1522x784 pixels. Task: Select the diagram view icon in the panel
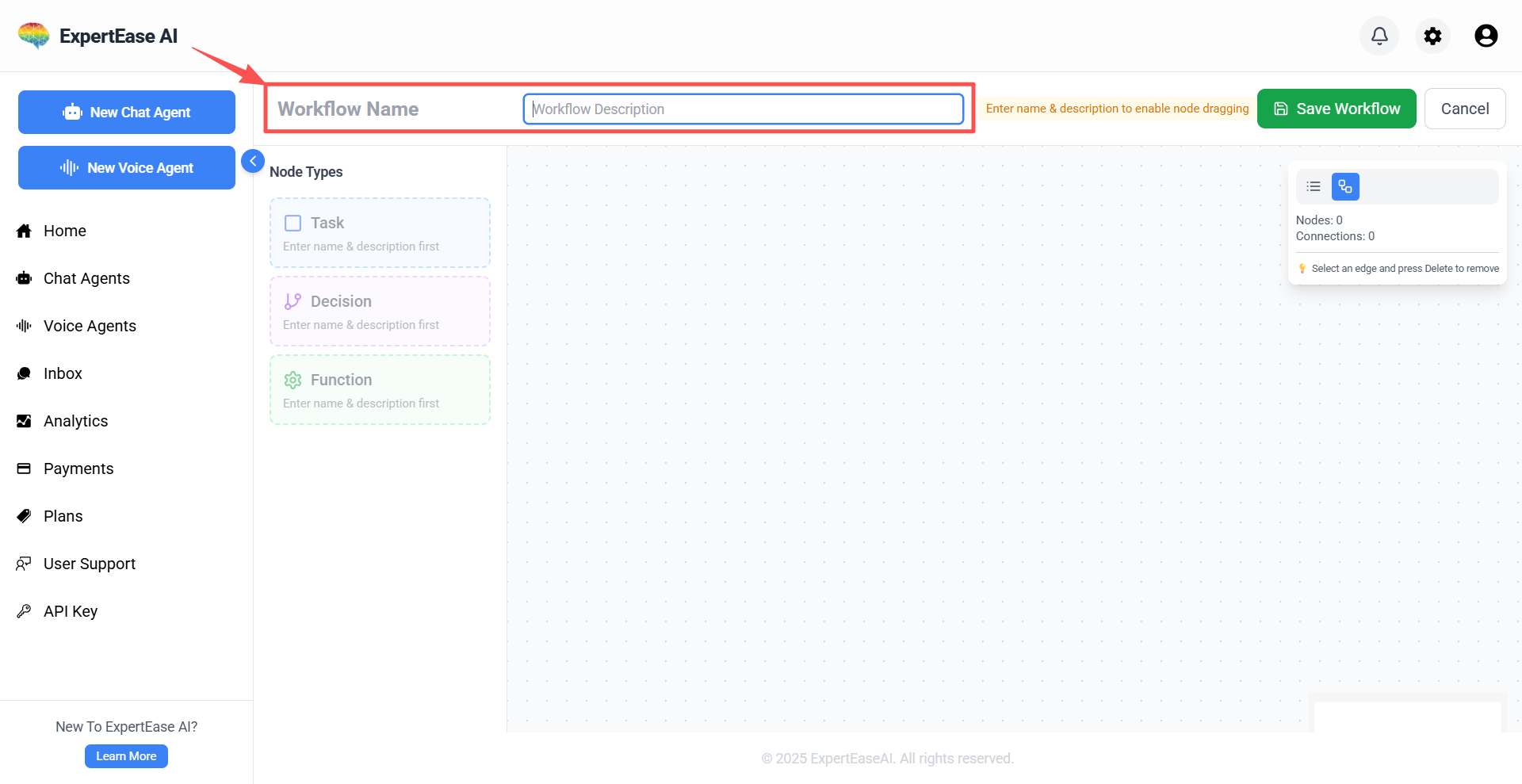point(1345,187)
